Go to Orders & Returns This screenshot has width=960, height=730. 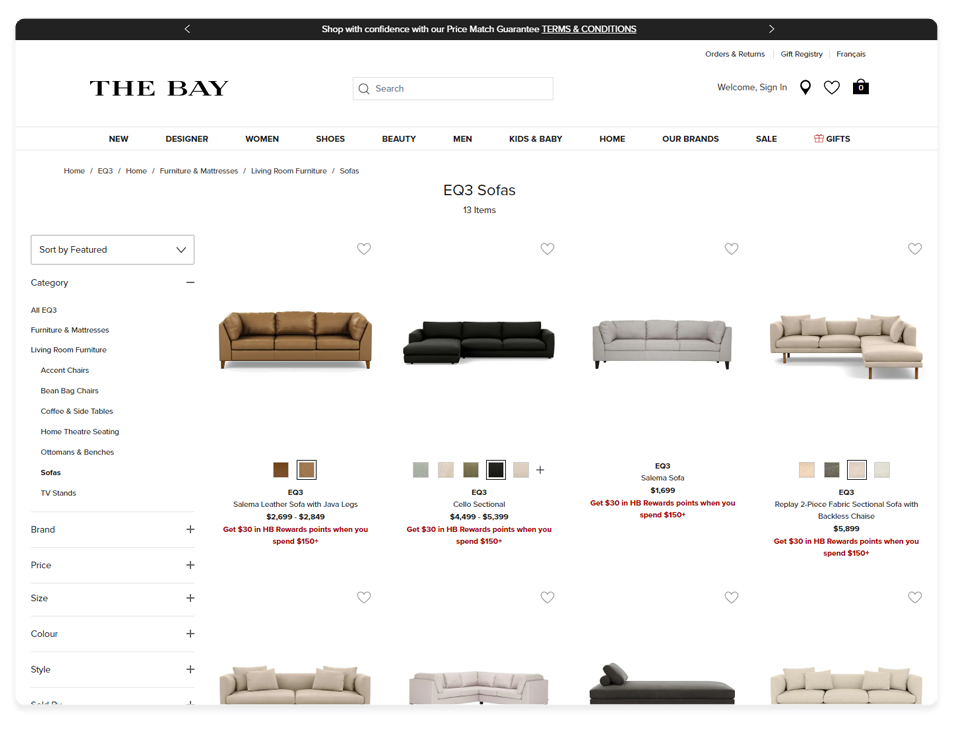tap(735, 54)
